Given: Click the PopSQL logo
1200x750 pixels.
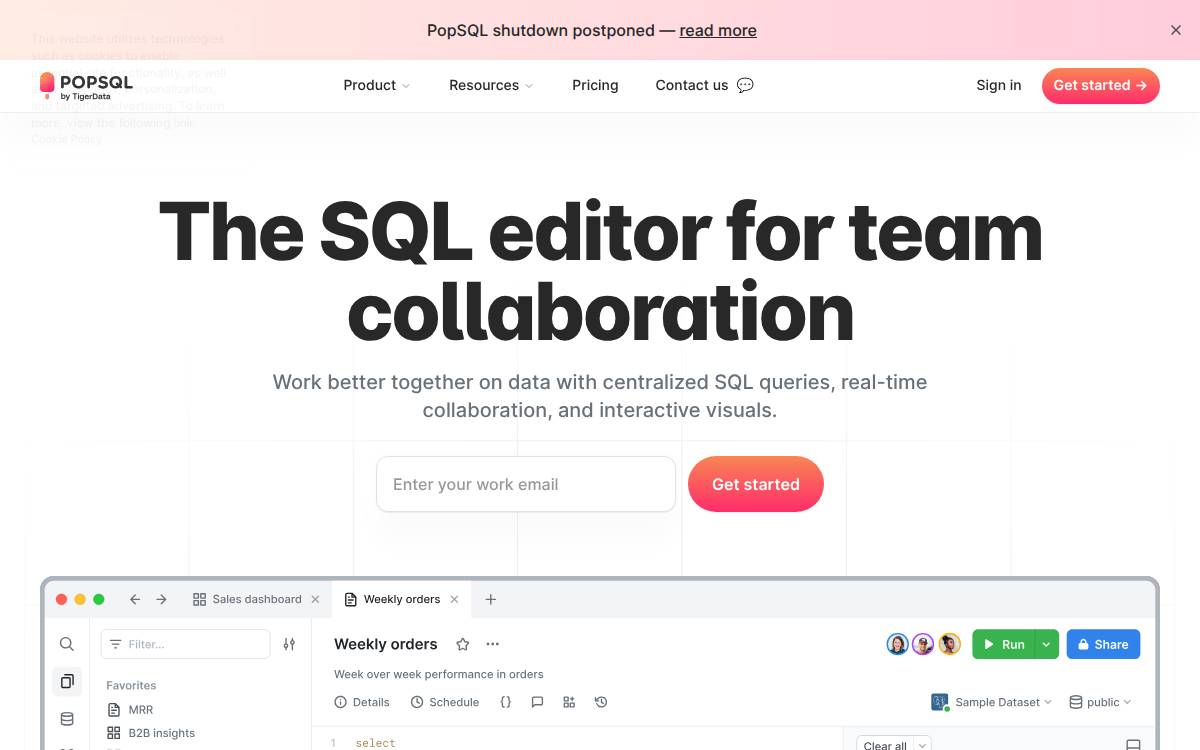Looking at the screenshot, I should click(x=86, y=86).
